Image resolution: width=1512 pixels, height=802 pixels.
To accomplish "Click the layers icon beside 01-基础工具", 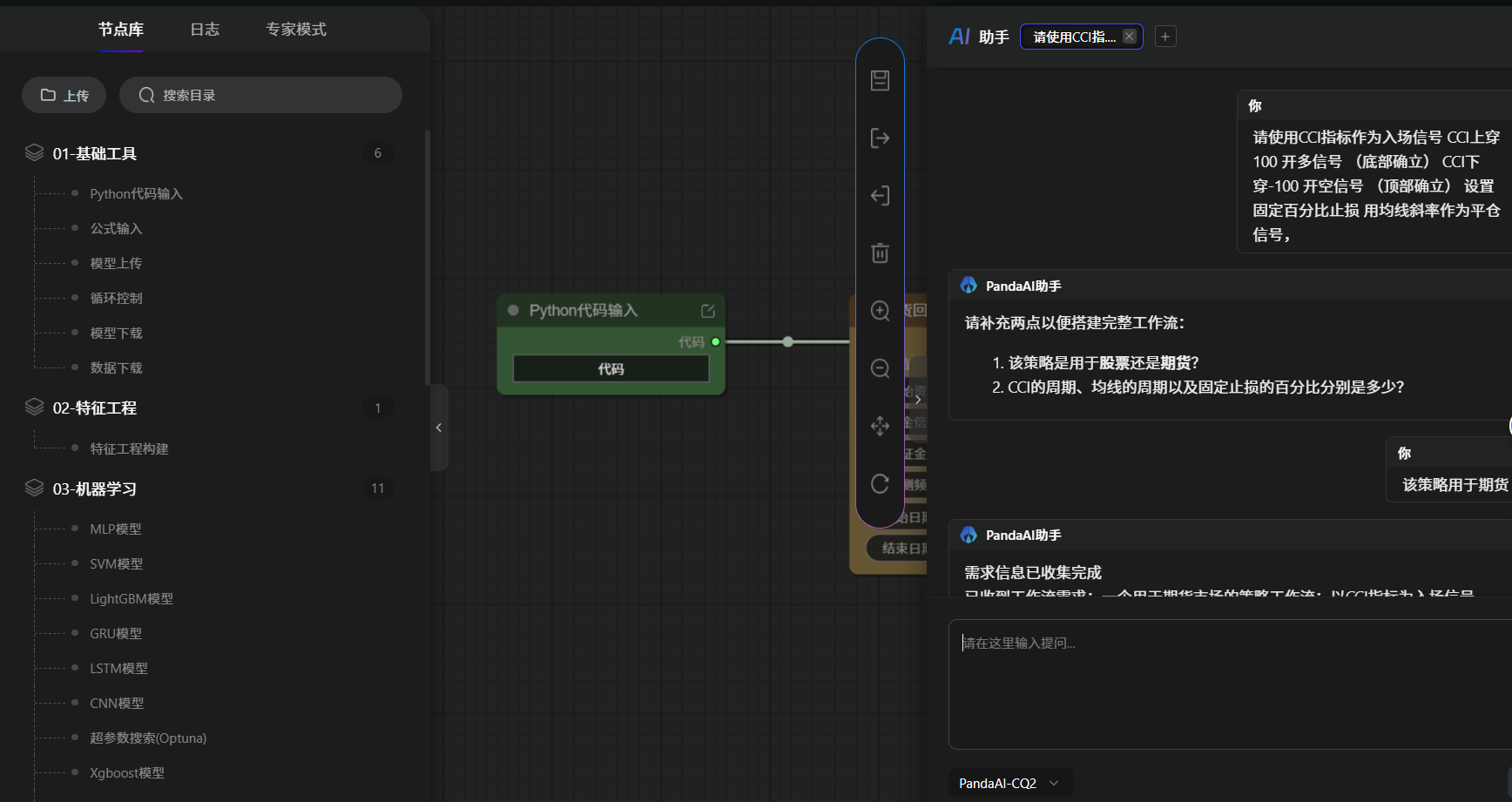I will click(x=34, y=153).
